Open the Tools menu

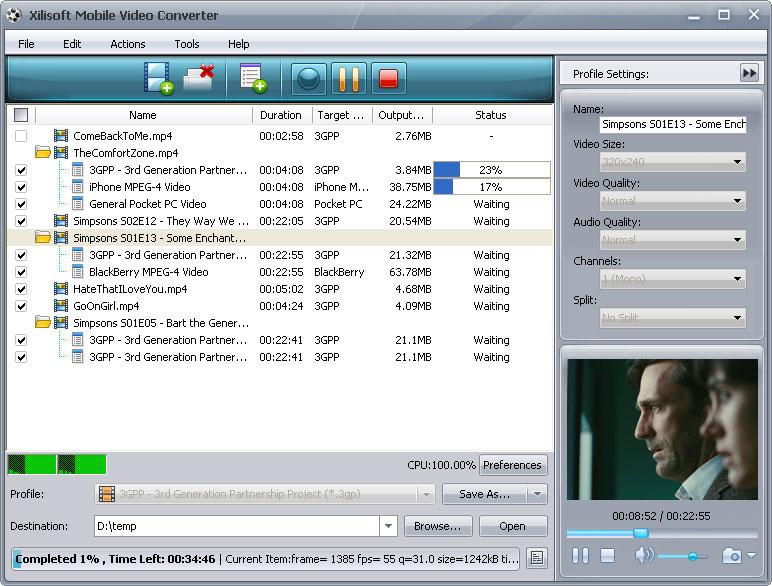(187, 44)
